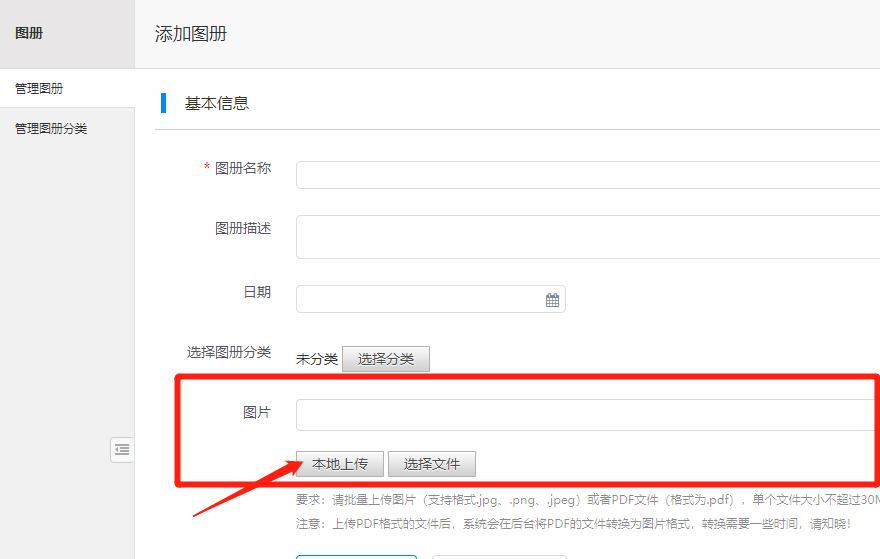Open the 管理图册 sidebar item
The width and height of the screenshot is (880, 559).
pyautogui.click(x=39, y=89)
